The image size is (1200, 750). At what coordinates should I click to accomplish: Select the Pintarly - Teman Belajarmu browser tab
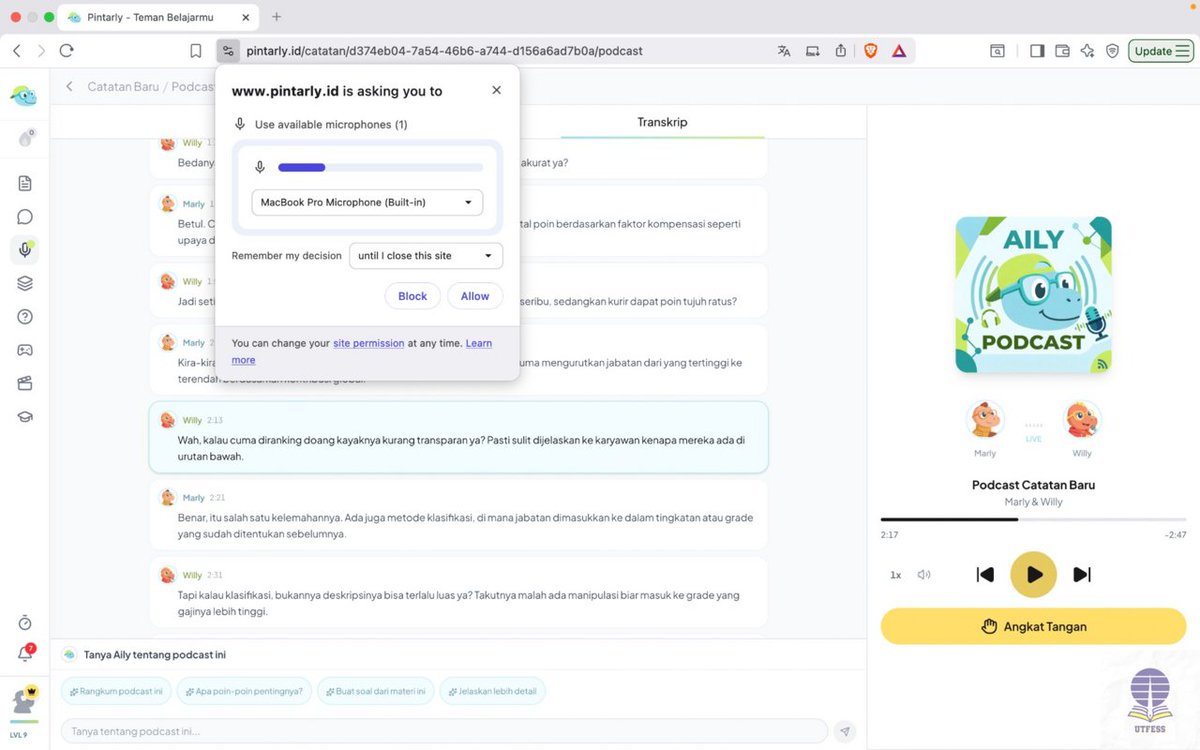click(158, 17)
